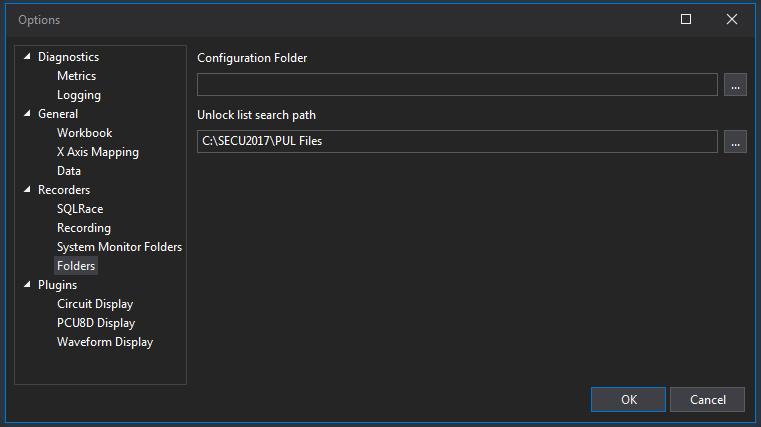Select Logging in the options tree
The width and height of the screenshot is (761, 427).
(79, 95)
